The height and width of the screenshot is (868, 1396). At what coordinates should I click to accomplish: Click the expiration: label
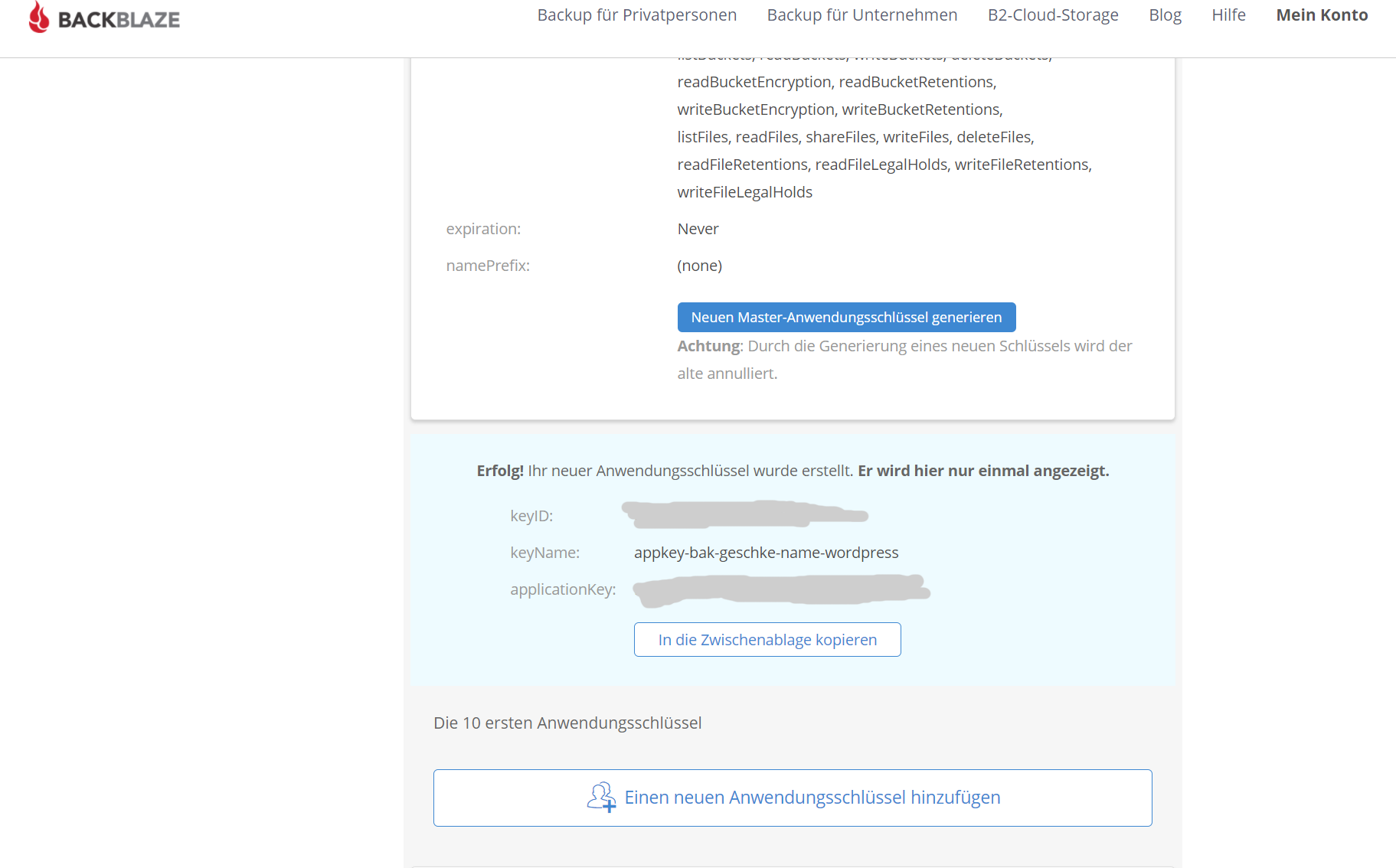[x=483, y=229]
